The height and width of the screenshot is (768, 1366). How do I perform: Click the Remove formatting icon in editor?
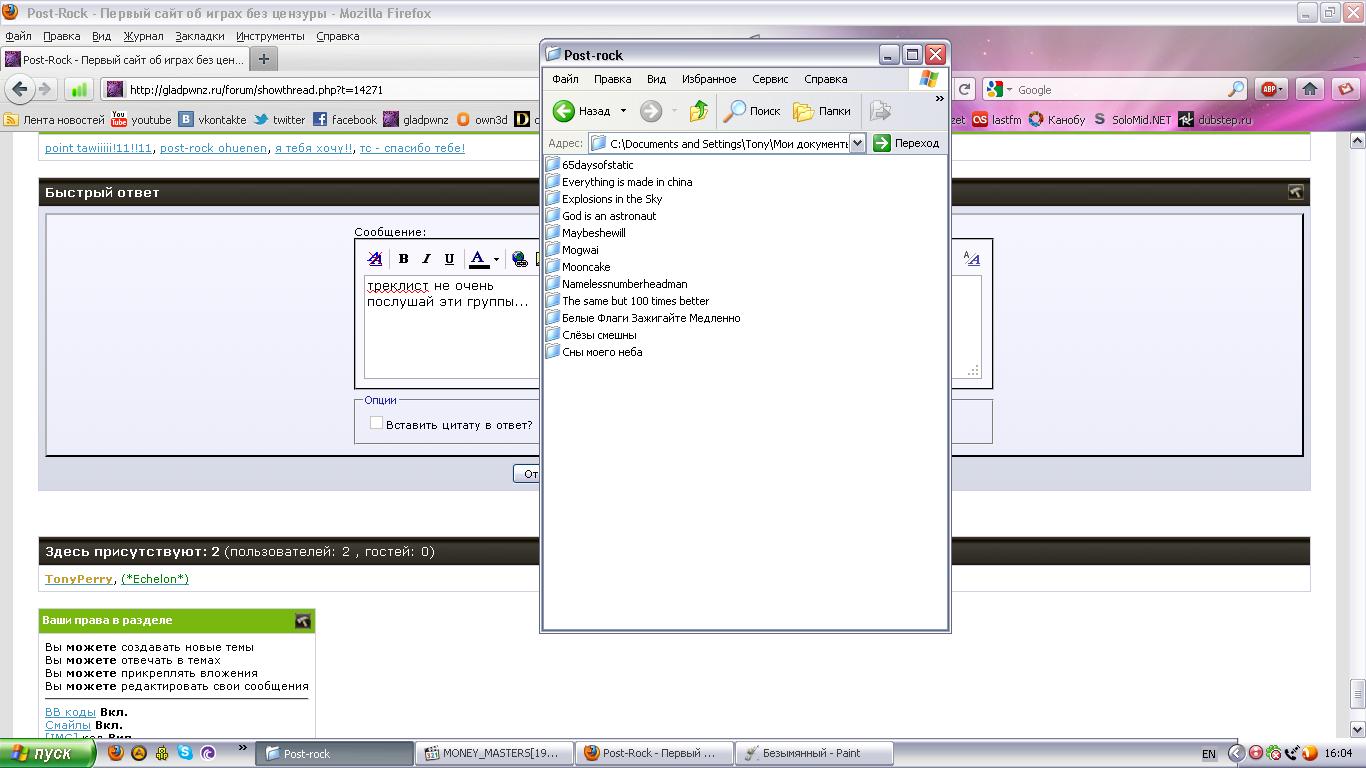[x=375, y=259]
